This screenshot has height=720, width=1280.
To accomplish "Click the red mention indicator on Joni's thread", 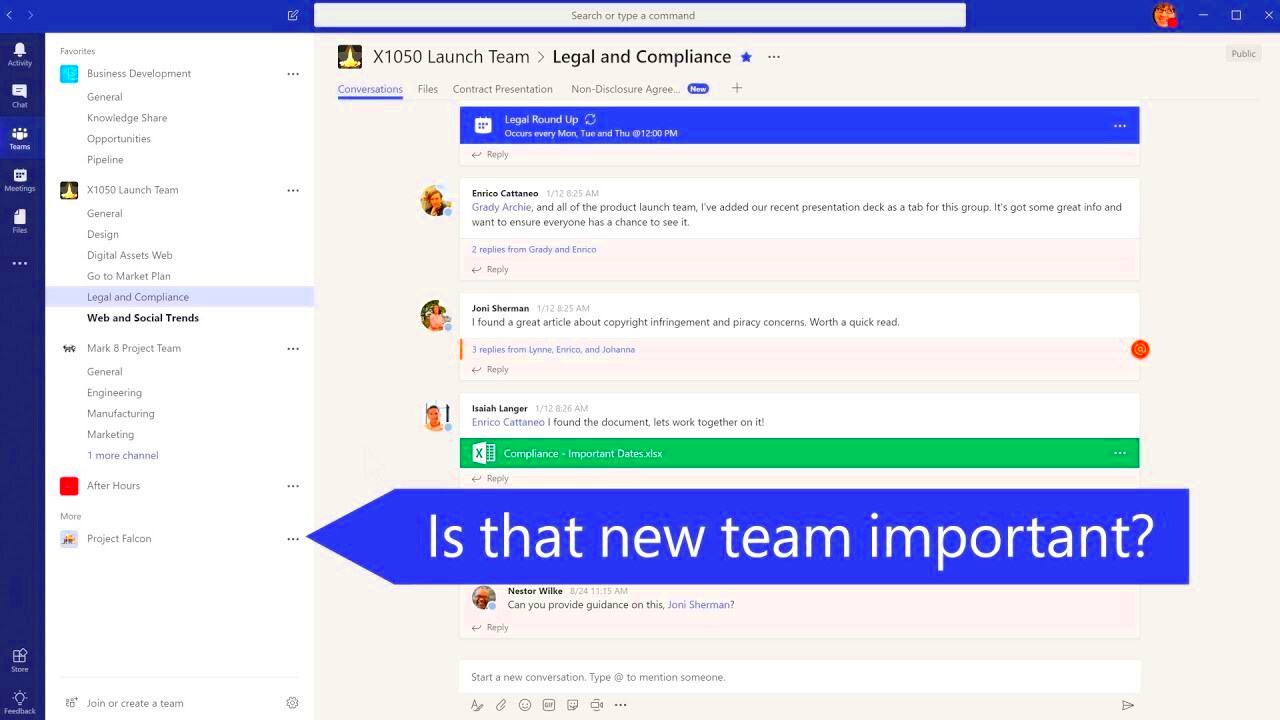I will (1140, 349).
